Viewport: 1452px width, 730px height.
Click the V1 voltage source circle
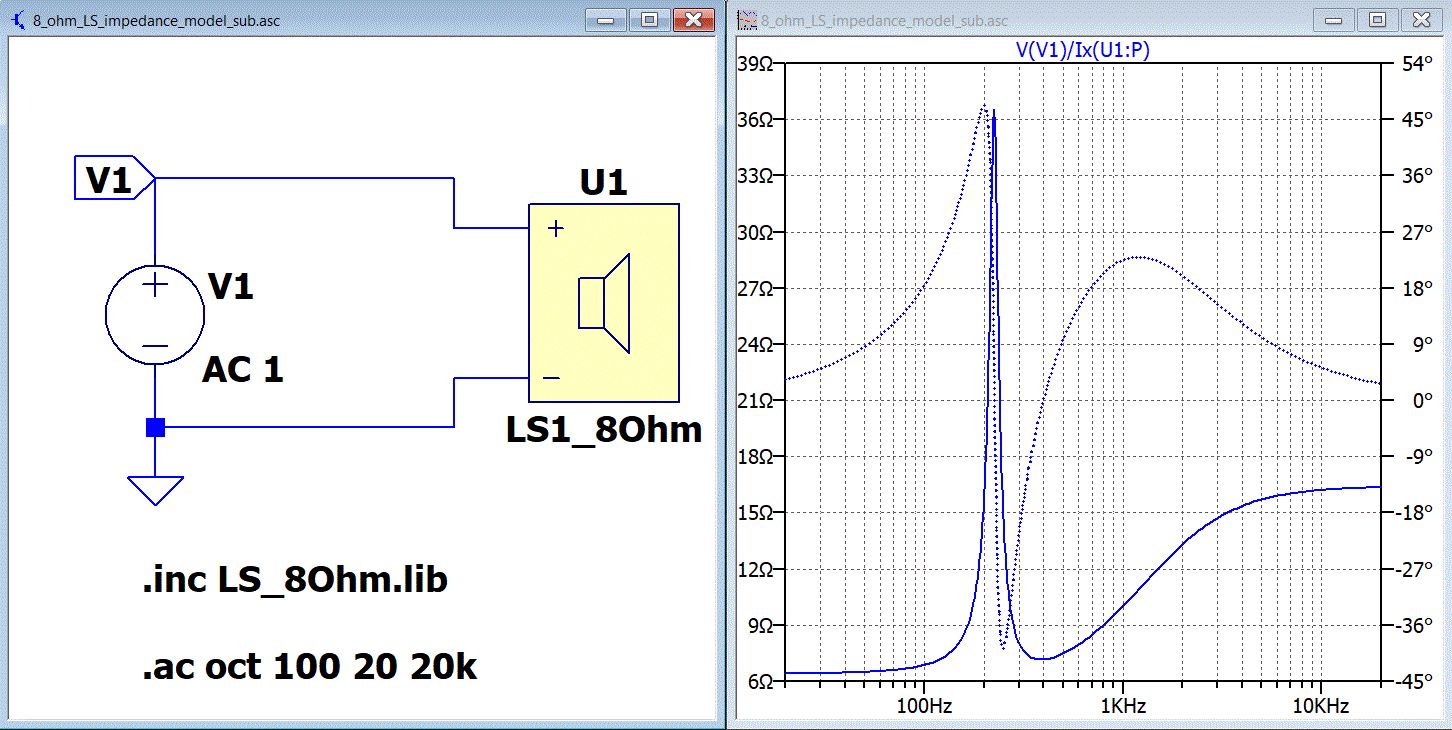pyautogui.click(x=155, y=315)
